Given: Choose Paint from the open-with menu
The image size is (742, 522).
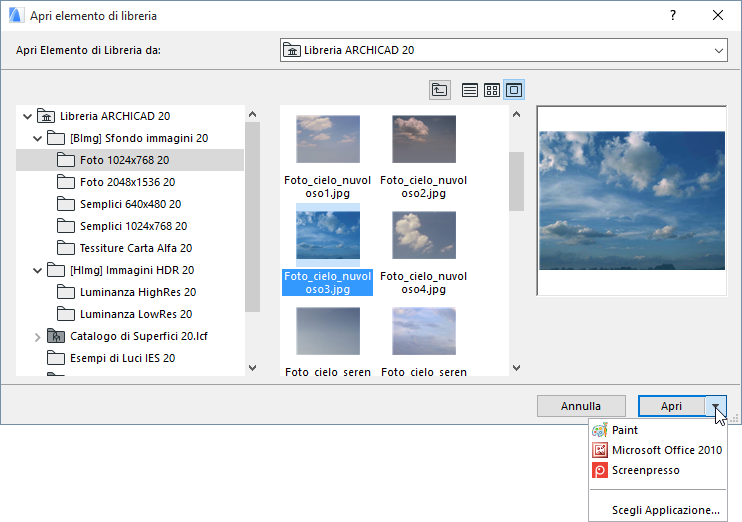Looking at the screenshot, I should point(657,430).
